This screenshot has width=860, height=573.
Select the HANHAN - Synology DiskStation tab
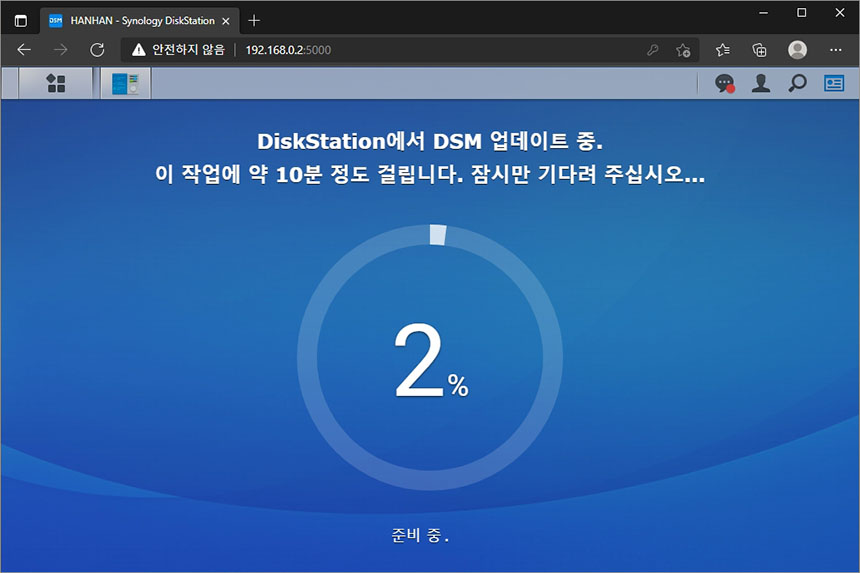pos(140,21)
